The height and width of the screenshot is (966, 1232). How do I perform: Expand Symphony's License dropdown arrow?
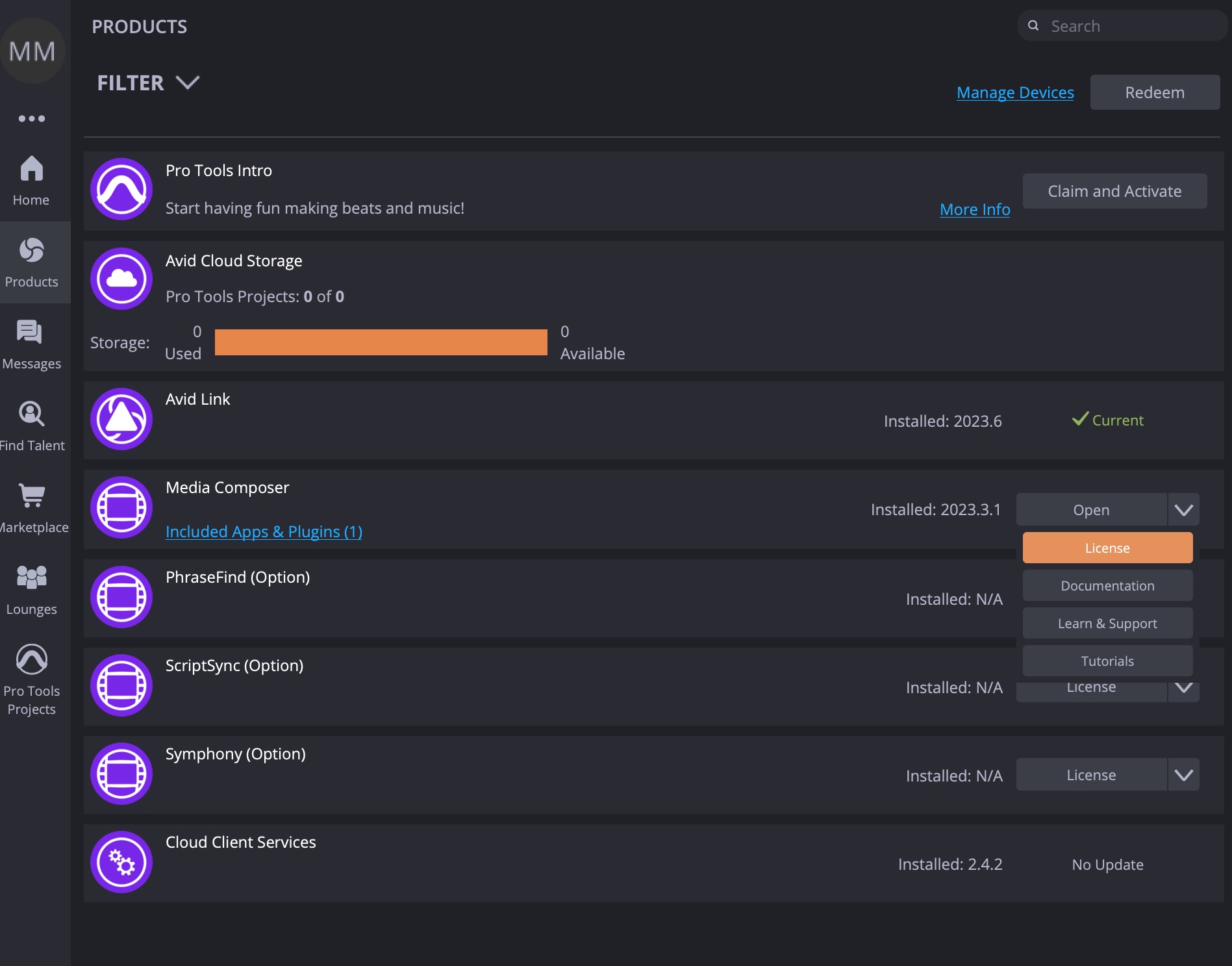[x=1183, y=775]
